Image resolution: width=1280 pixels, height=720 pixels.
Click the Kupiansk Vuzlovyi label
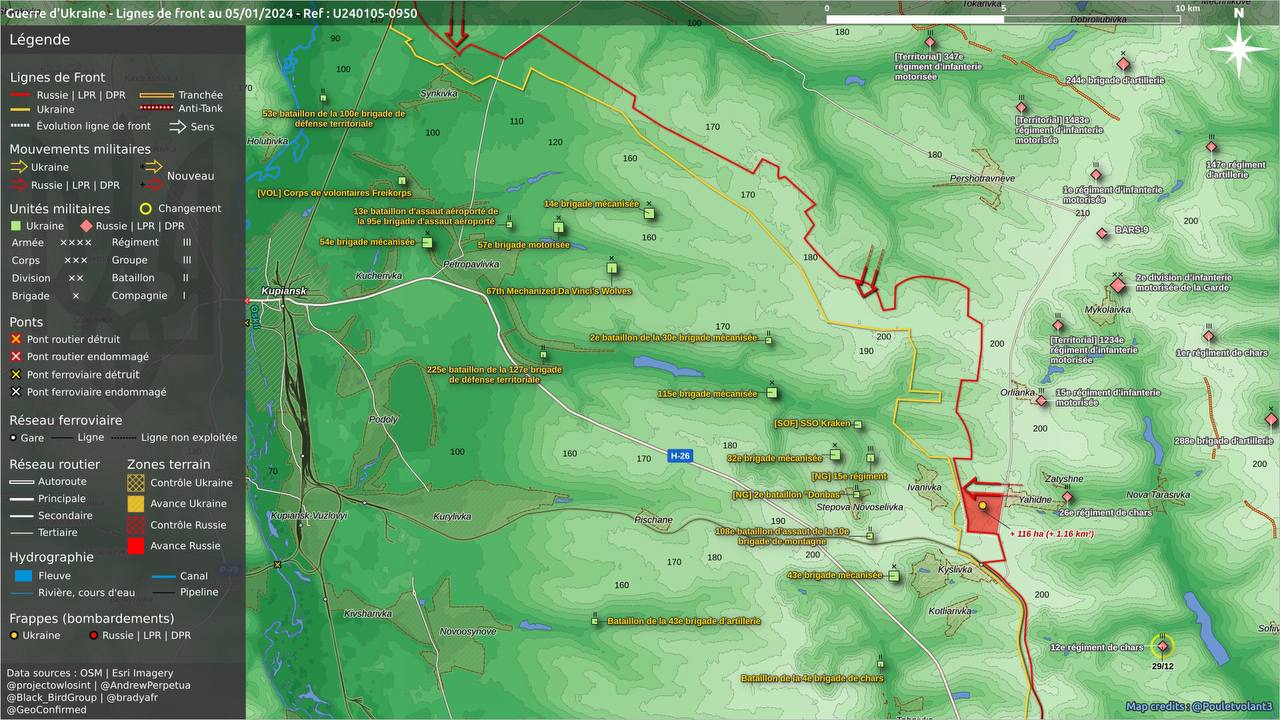coord(309,515)
